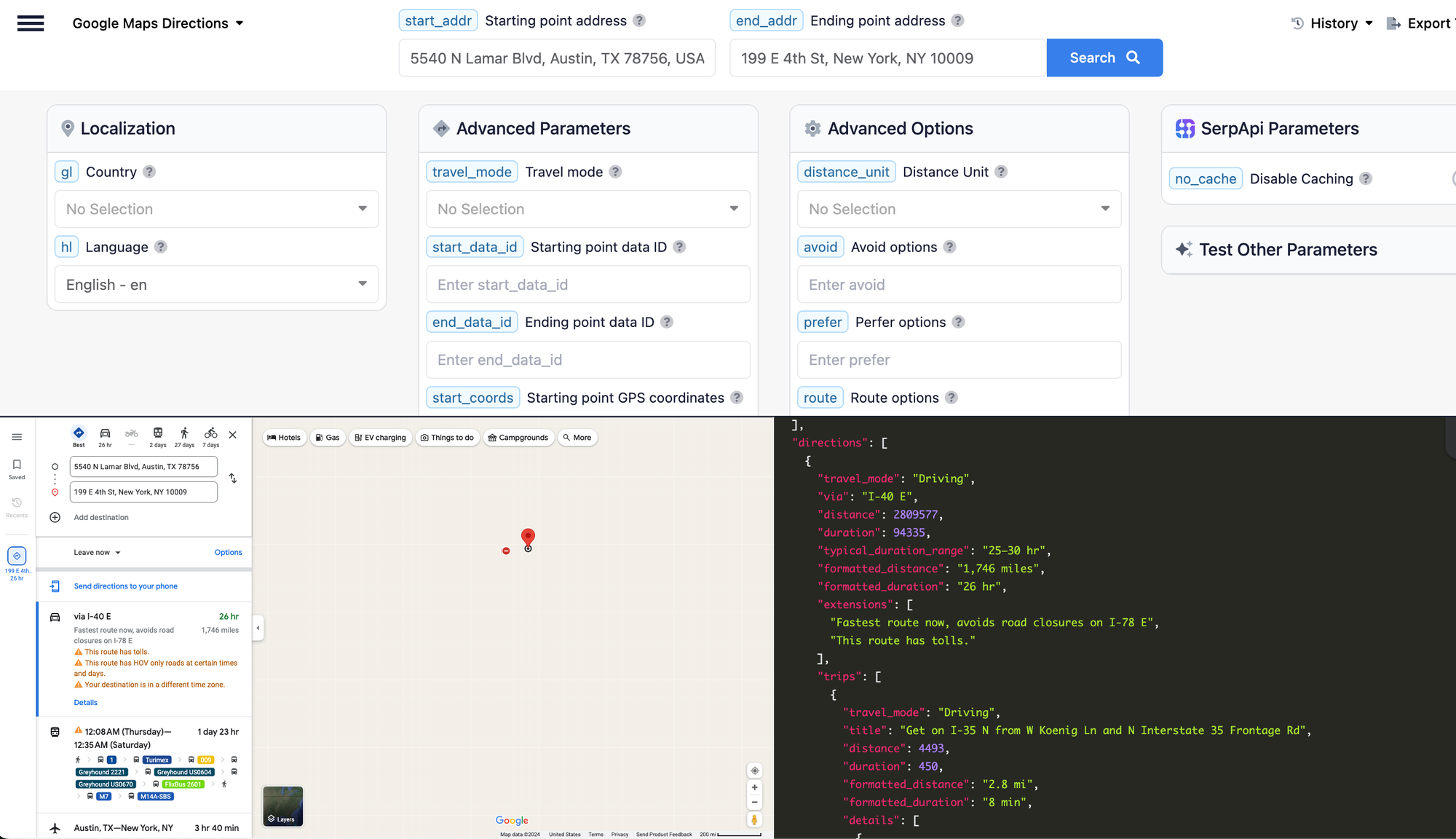The image size is (1456, 839).
Task: Toggle the Gas filter chip
Action: click(x=328, y=438)
